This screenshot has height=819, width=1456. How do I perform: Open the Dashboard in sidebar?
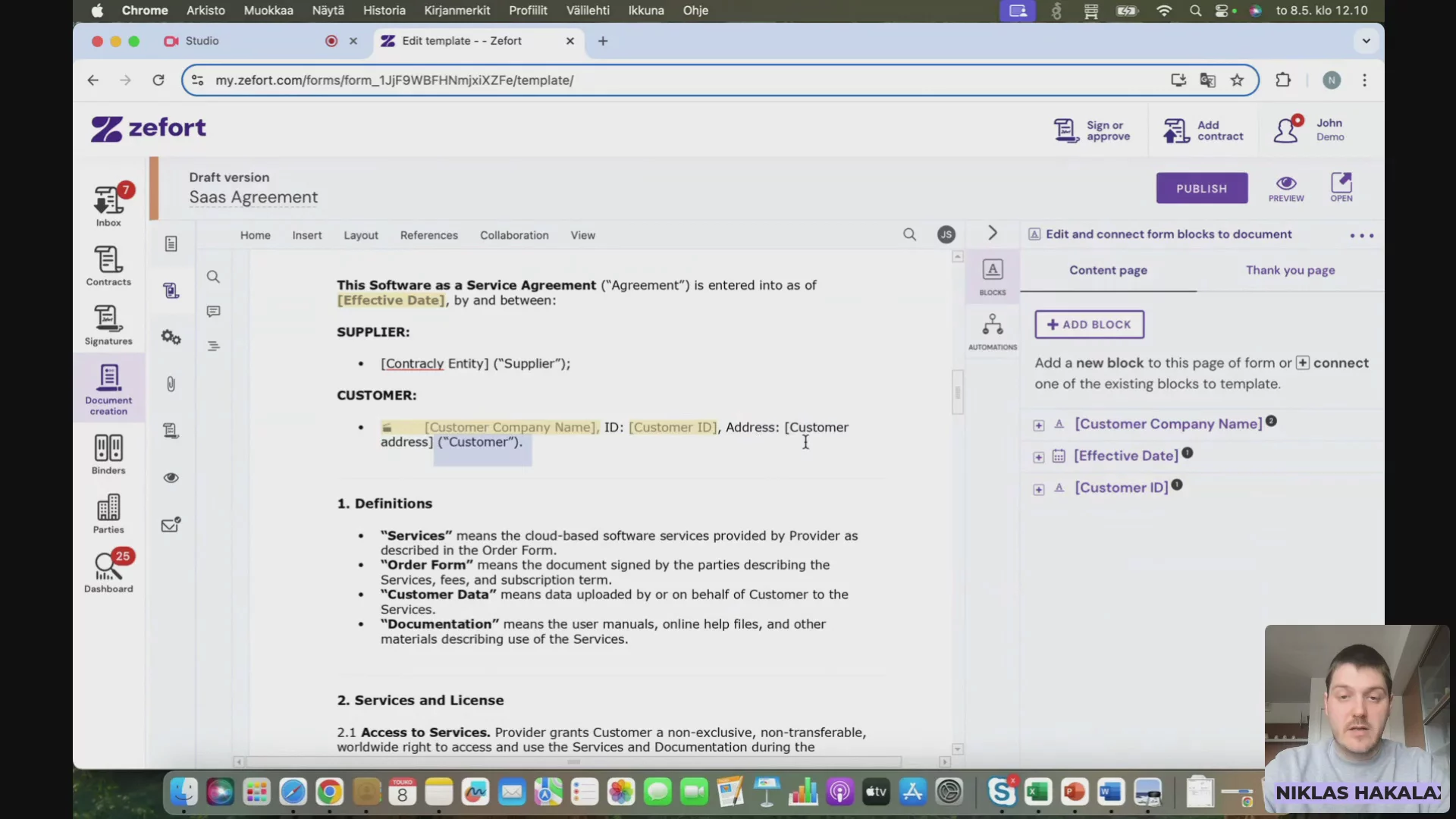pos(108,572)
